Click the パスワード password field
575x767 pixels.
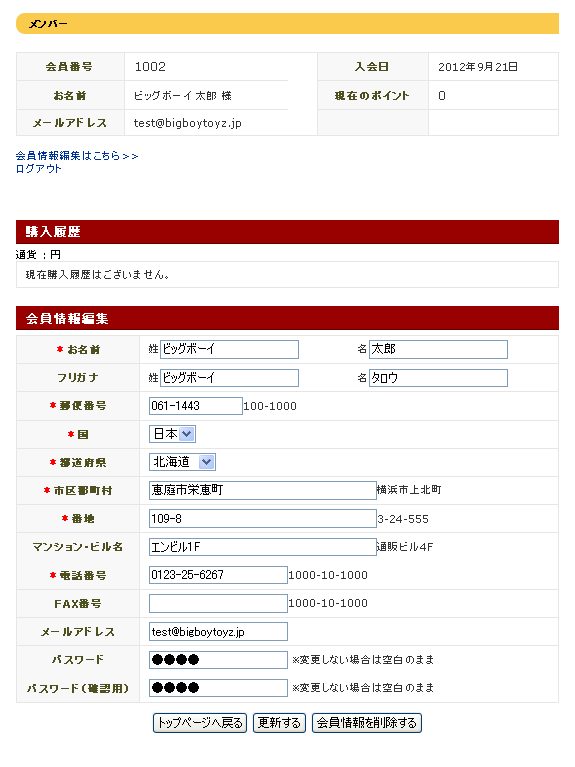[218, 659]
